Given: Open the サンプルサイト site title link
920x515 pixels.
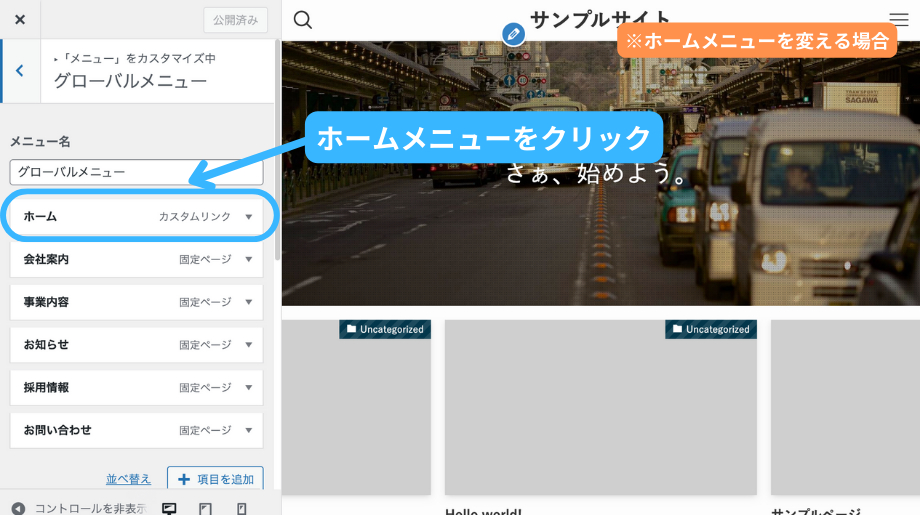Looking at the screenshot, I should 600,19.
